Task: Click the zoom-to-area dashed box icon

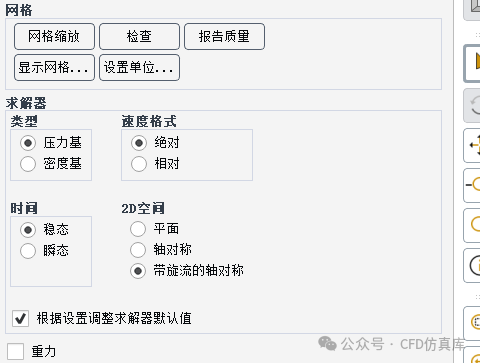Action: click(x=472, y=323)
